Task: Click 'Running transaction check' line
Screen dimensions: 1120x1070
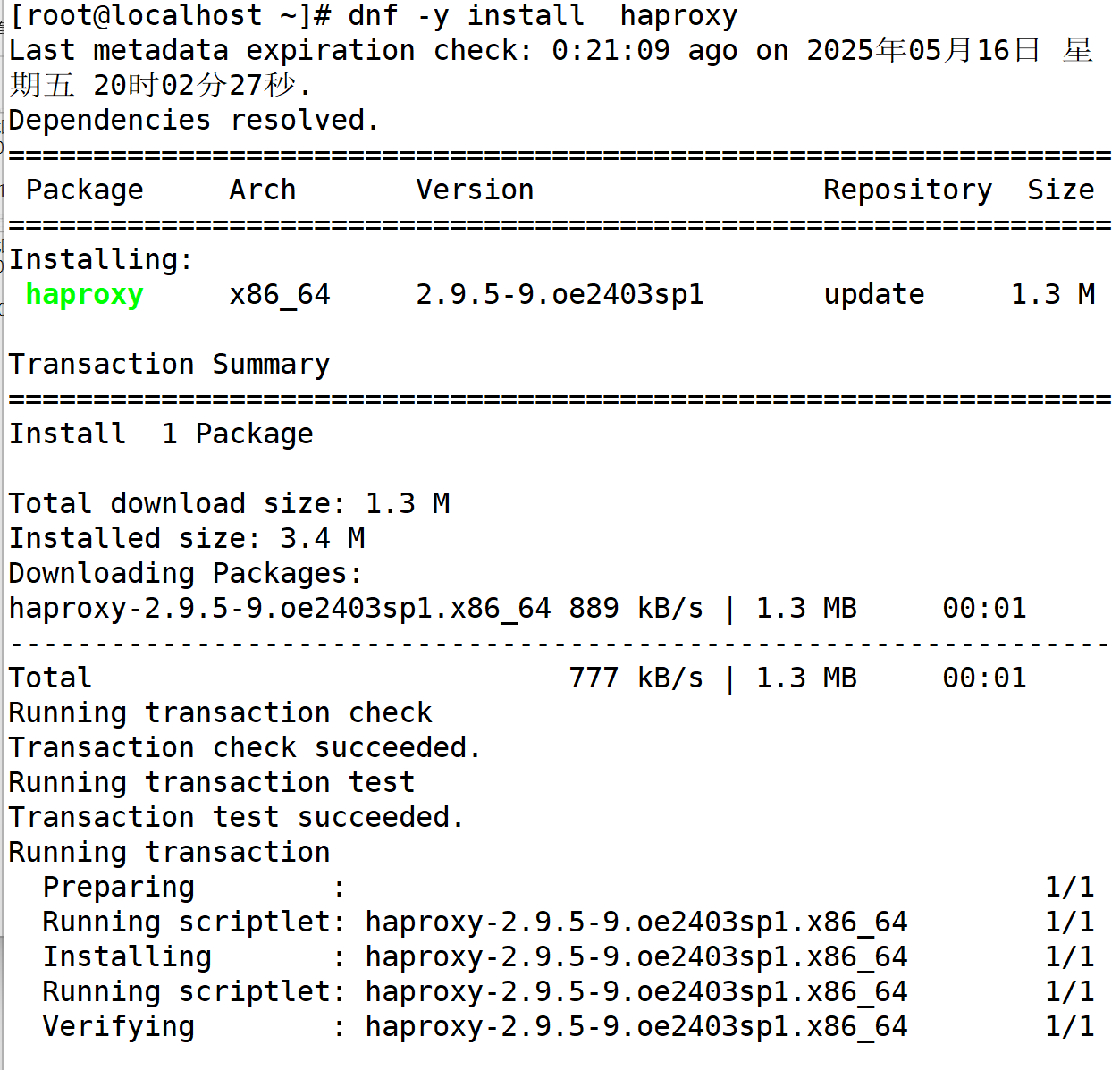Action: [x=221, y=713]
